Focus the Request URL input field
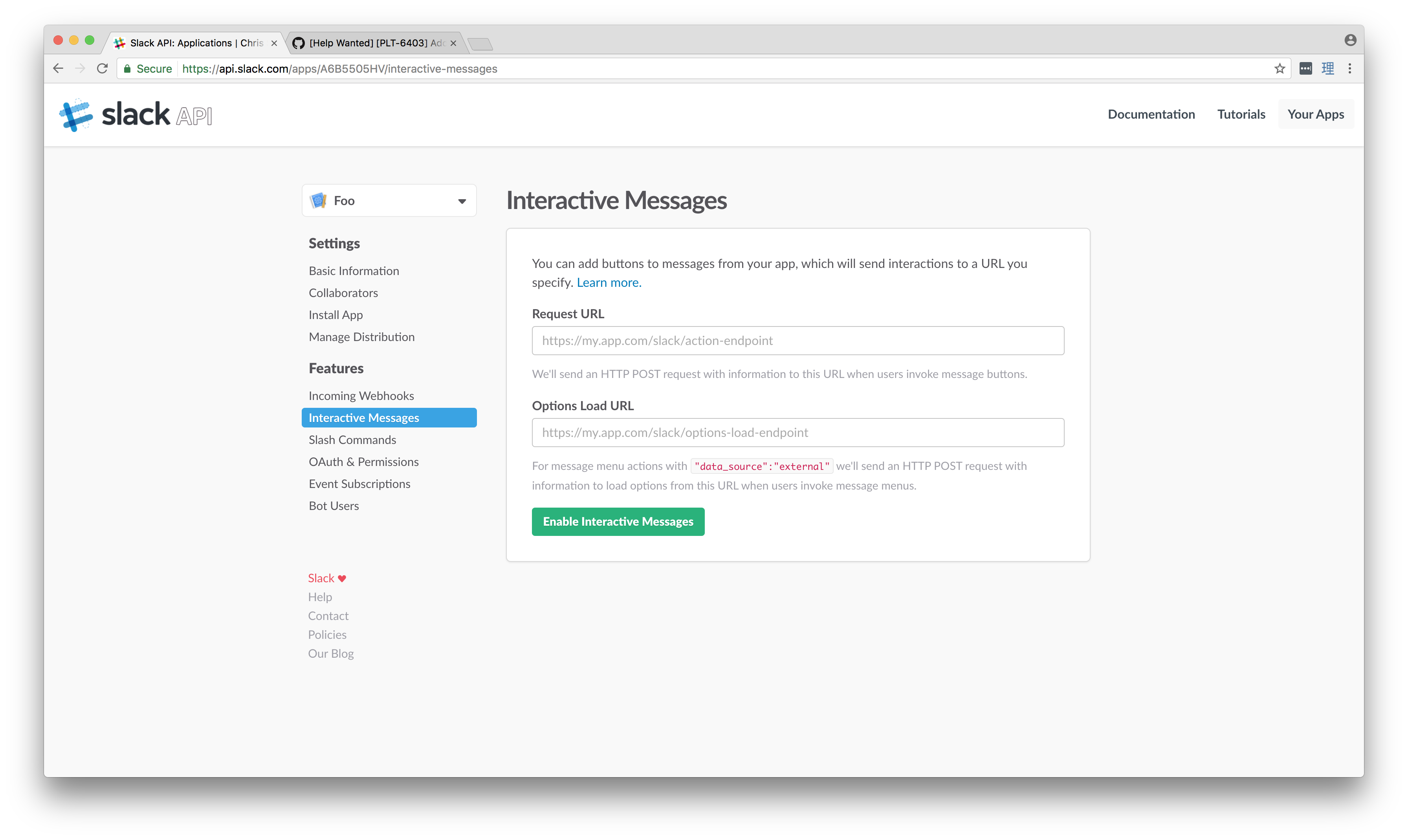1408x840 pixels. (797, 341)
